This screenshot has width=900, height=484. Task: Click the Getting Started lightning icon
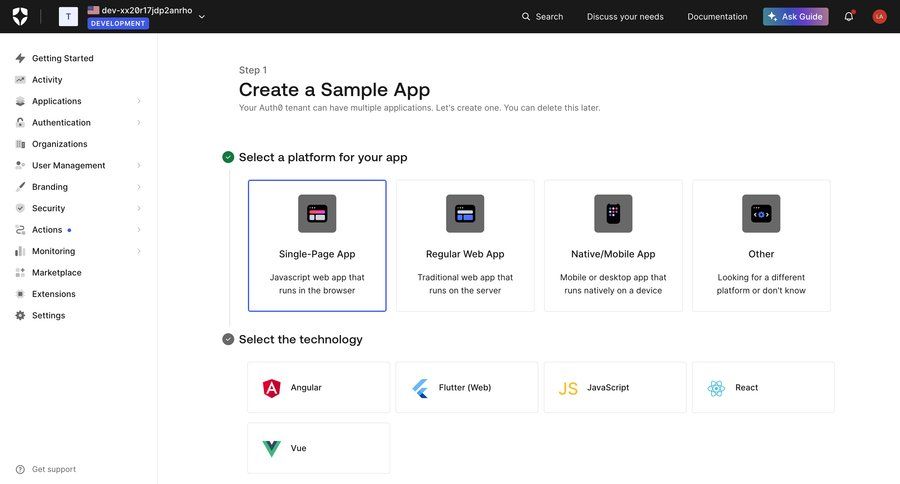[20, 58]
